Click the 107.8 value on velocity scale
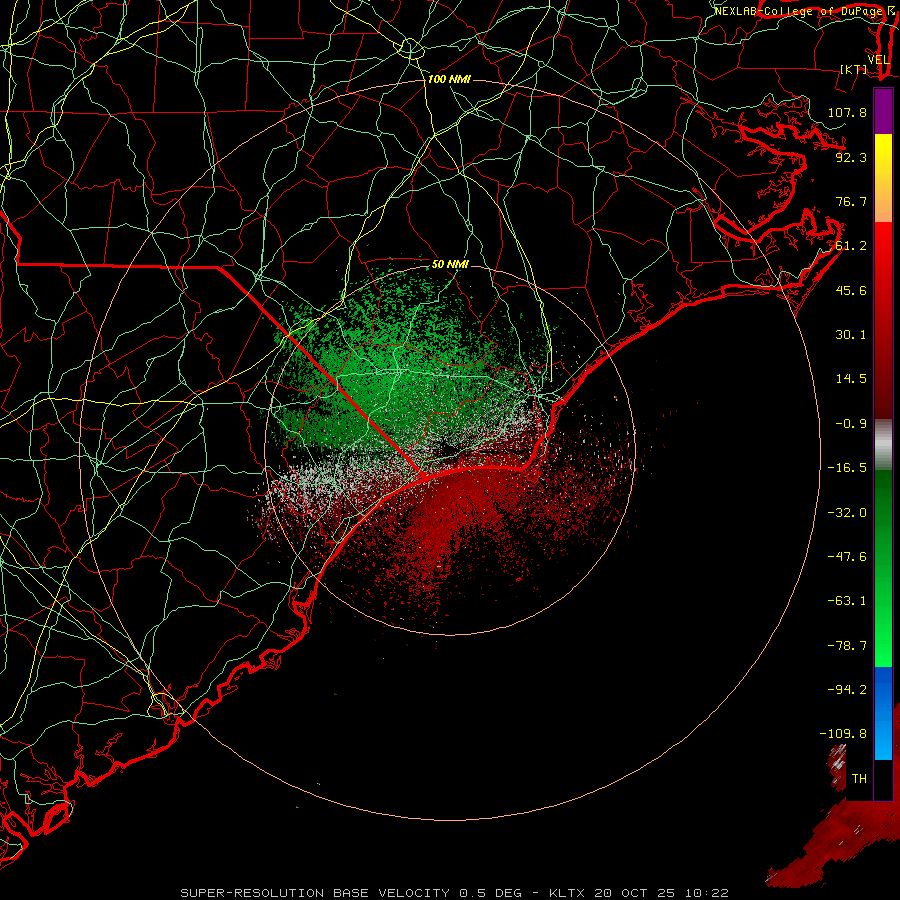 pyautogui.click(x=847, y=112)
